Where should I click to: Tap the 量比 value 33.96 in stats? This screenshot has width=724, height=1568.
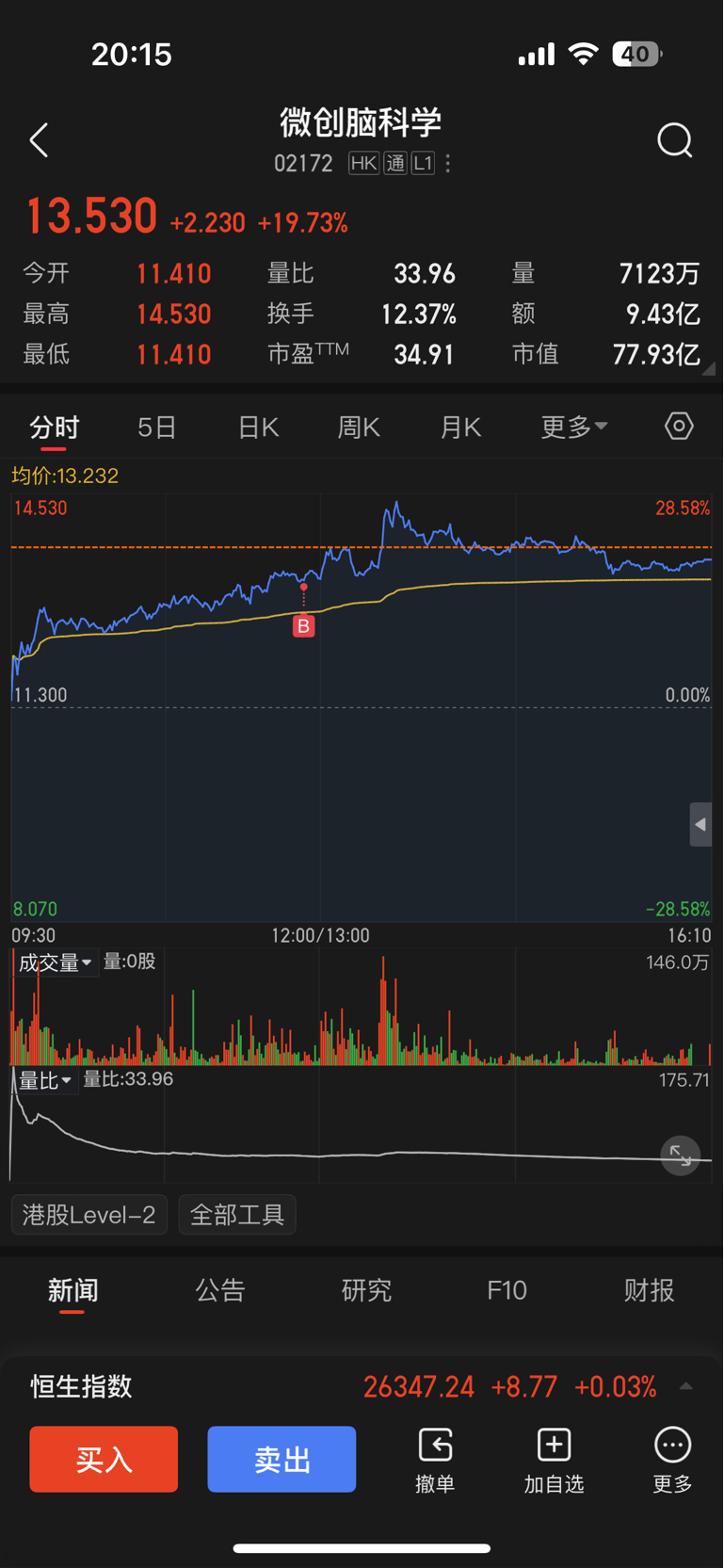[425, 274]
